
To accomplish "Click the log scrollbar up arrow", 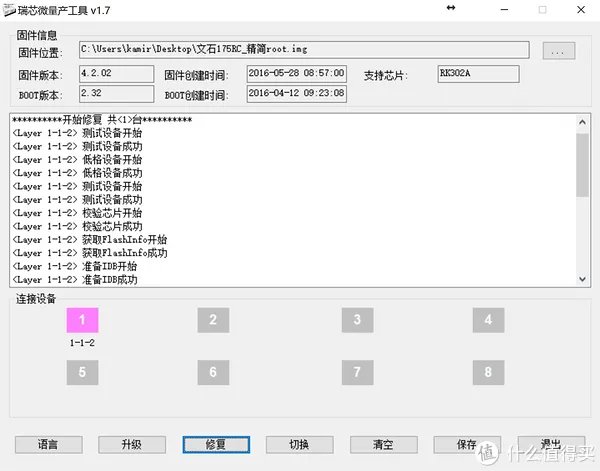I will click(x=582, y=122).
